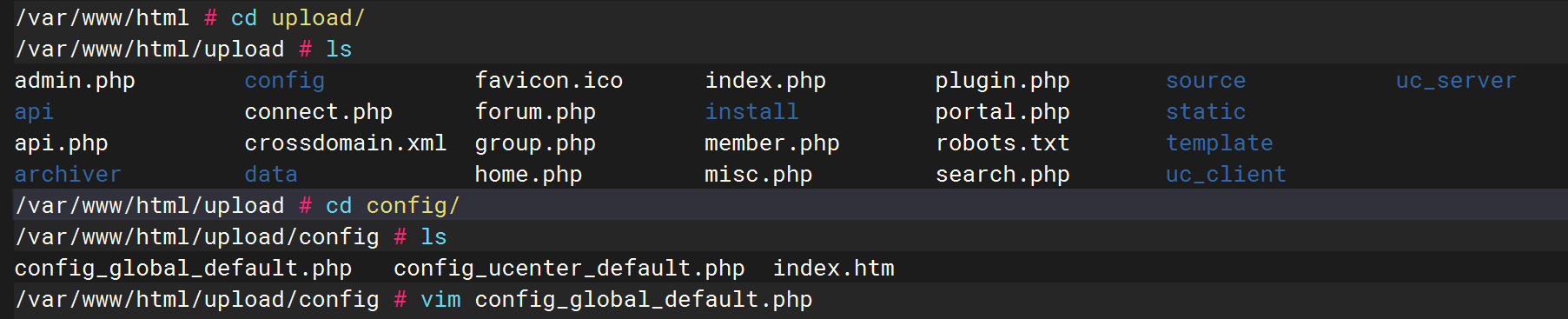Screen dimensions: 1568x319
Task: Click the index.htm file name
Action: click(x=834, y=269)
